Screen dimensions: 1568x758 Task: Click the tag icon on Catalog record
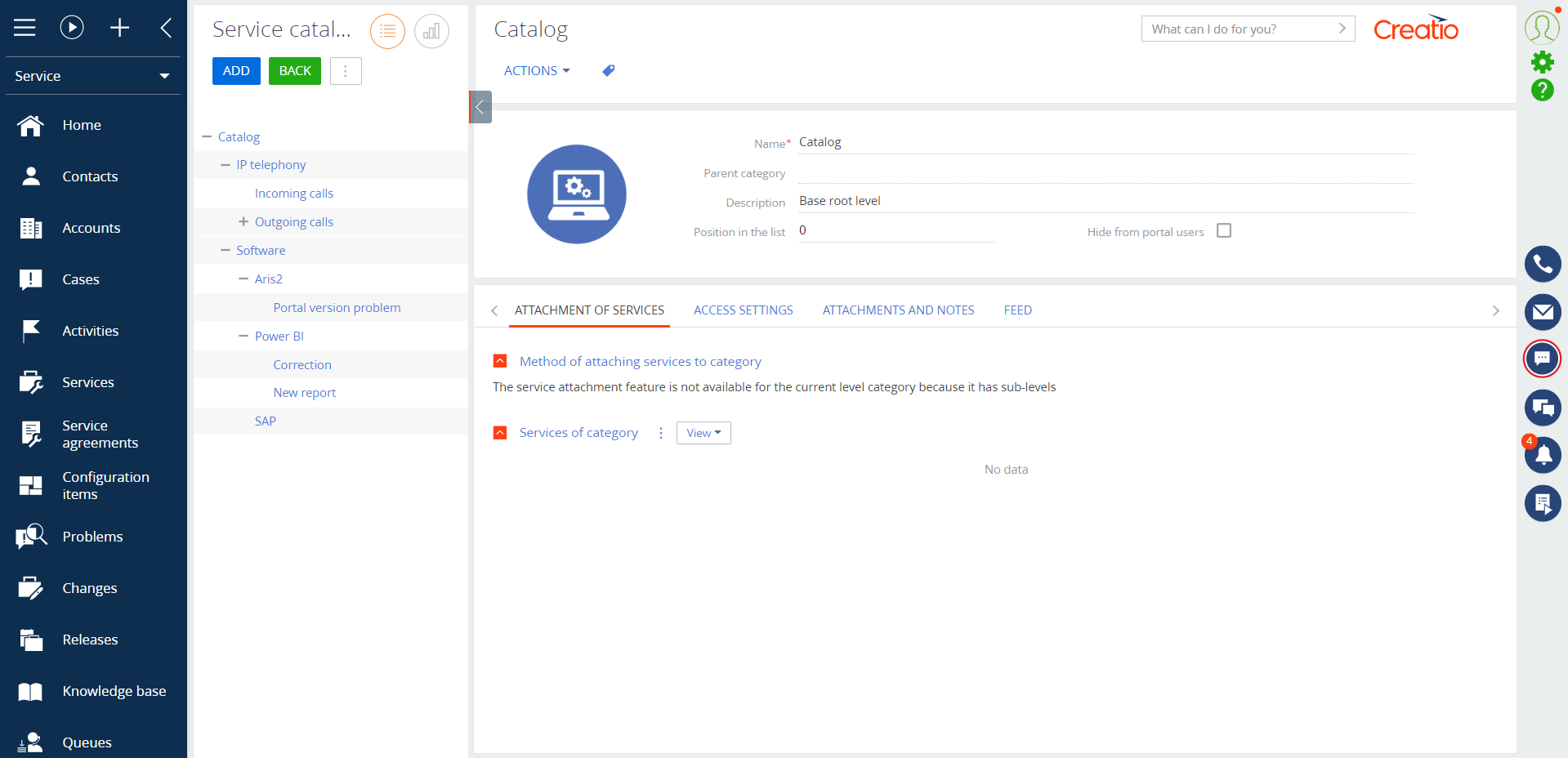coord(607,70)
